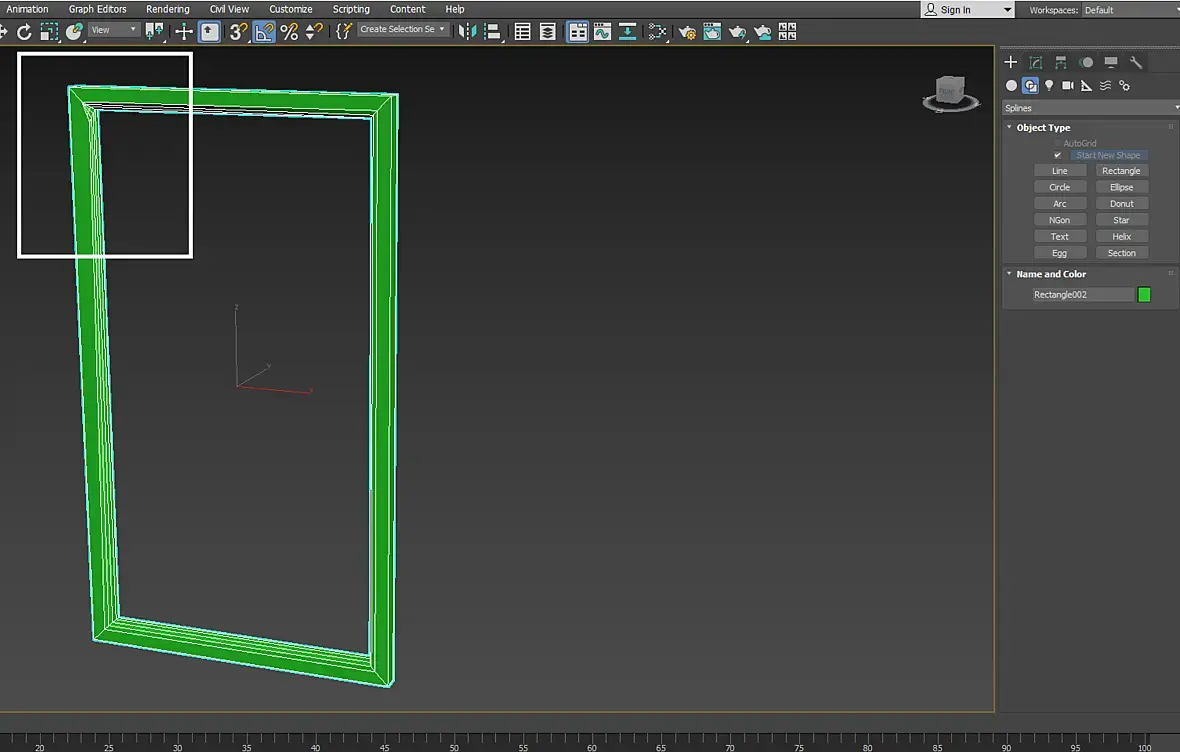
Task: Open the Scene Explorer toggle icon
Action: pyautogui.click(x=522, y=32)
